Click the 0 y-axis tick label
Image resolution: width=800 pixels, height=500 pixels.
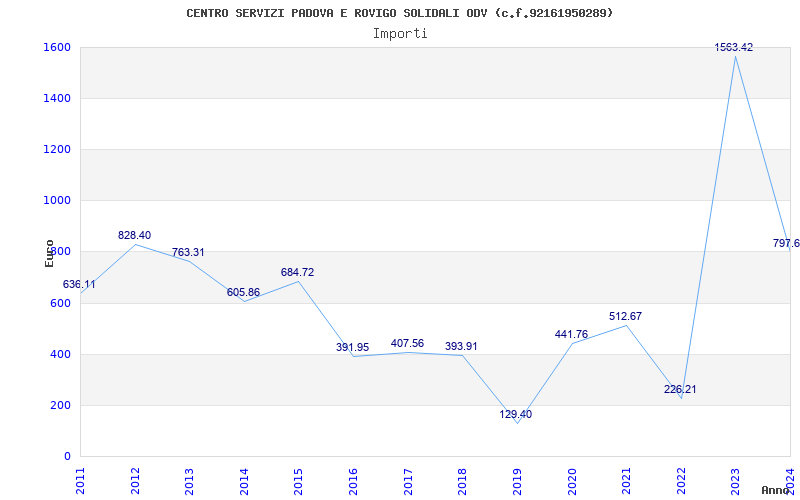(x=67, y=456)
